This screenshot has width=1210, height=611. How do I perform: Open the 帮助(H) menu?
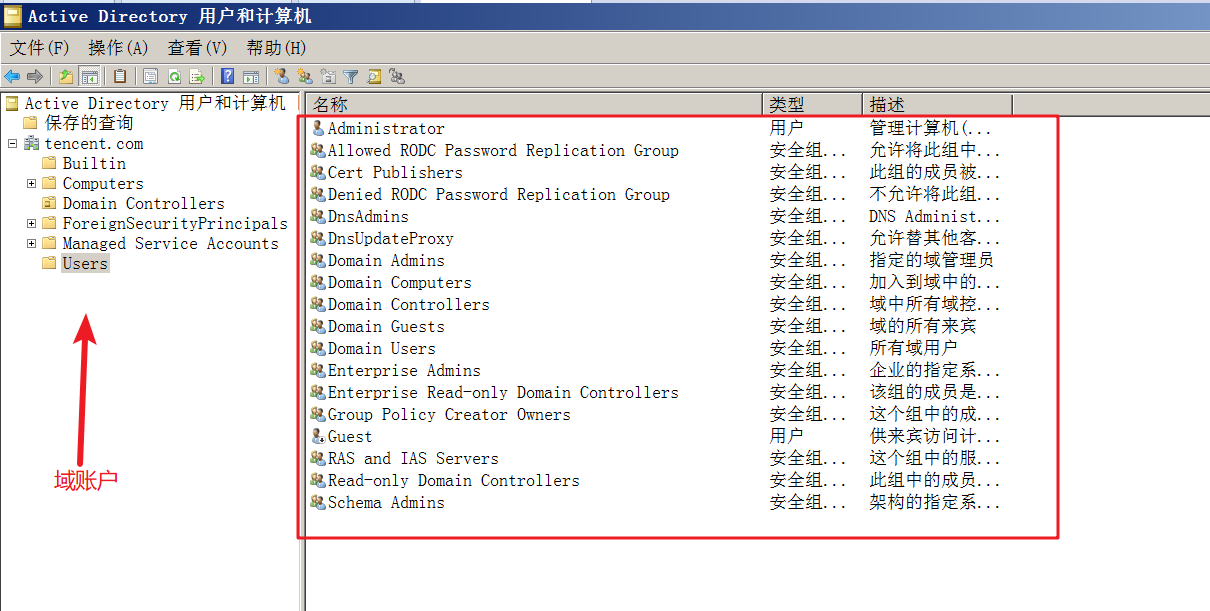click(276, 48)
